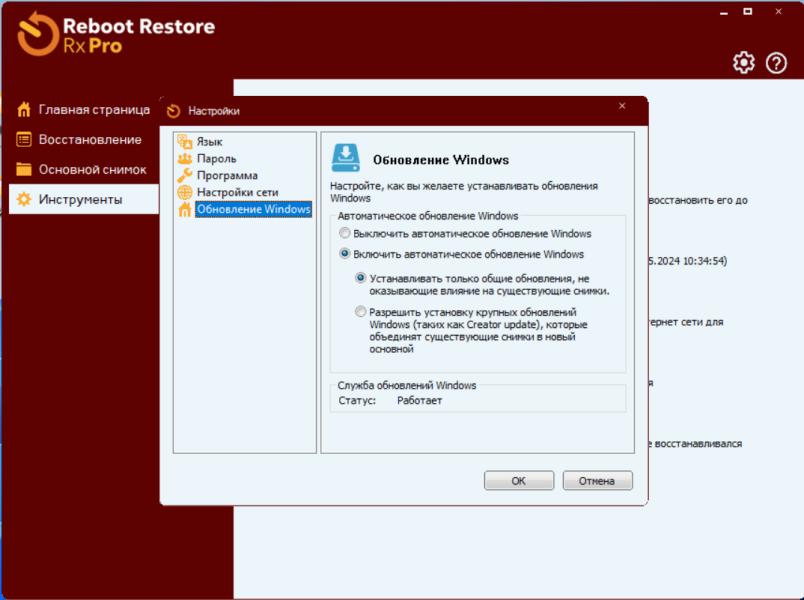The image size is (804, 600).
Task: Select Язык in the settings list
Action: (210, 142)
